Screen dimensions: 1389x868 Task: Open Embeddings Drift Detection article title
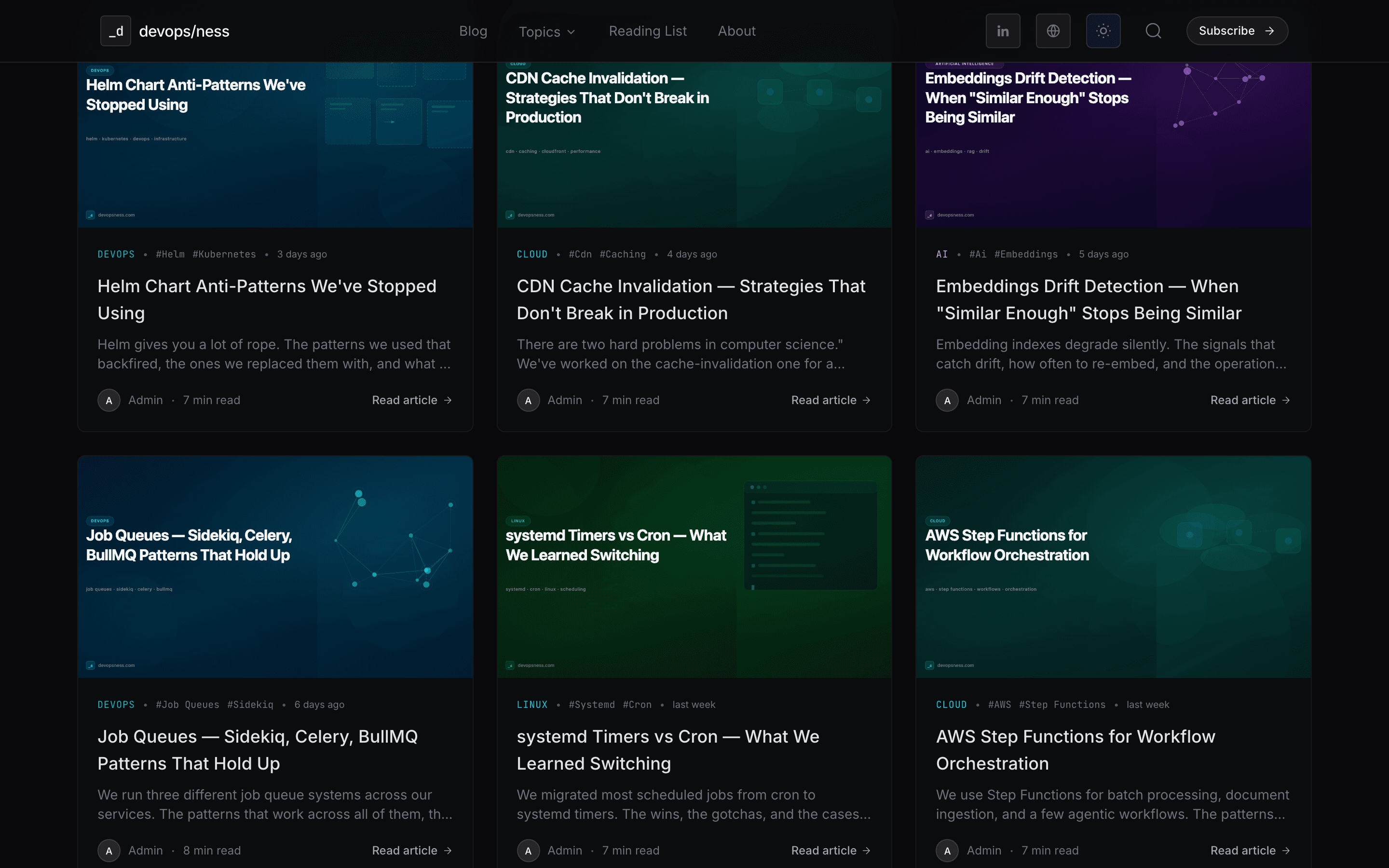tap(1089, 299)
